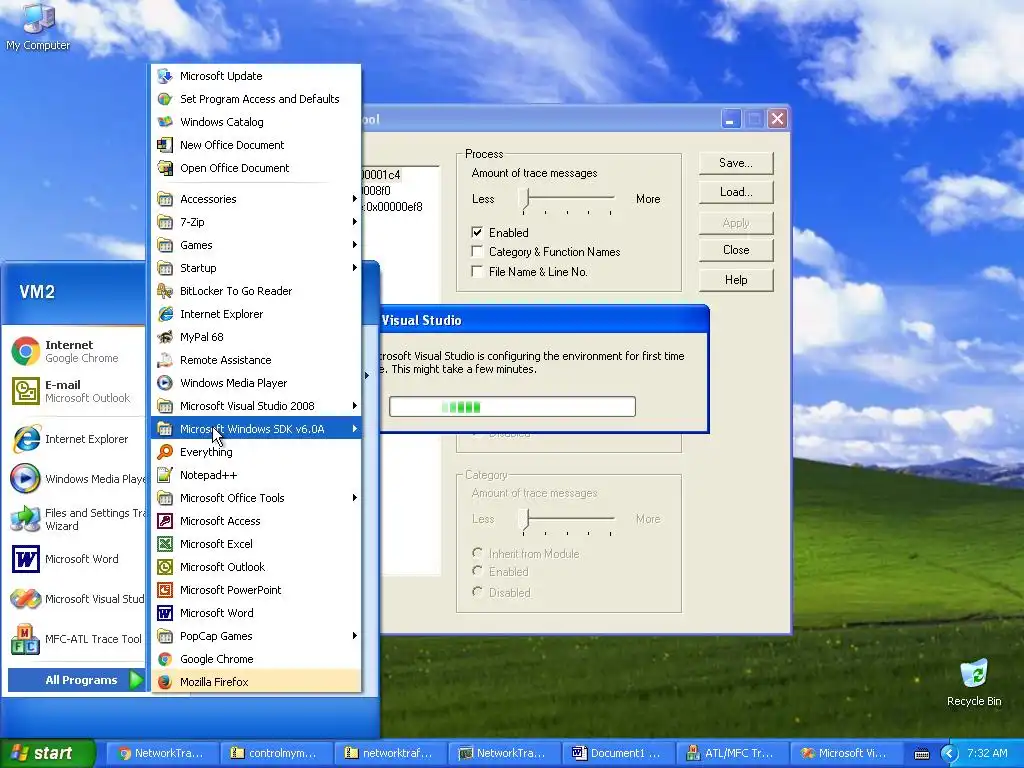Click Open Office Document icon
Viewport: 1024px width, 768px height.
coord(165,168)
